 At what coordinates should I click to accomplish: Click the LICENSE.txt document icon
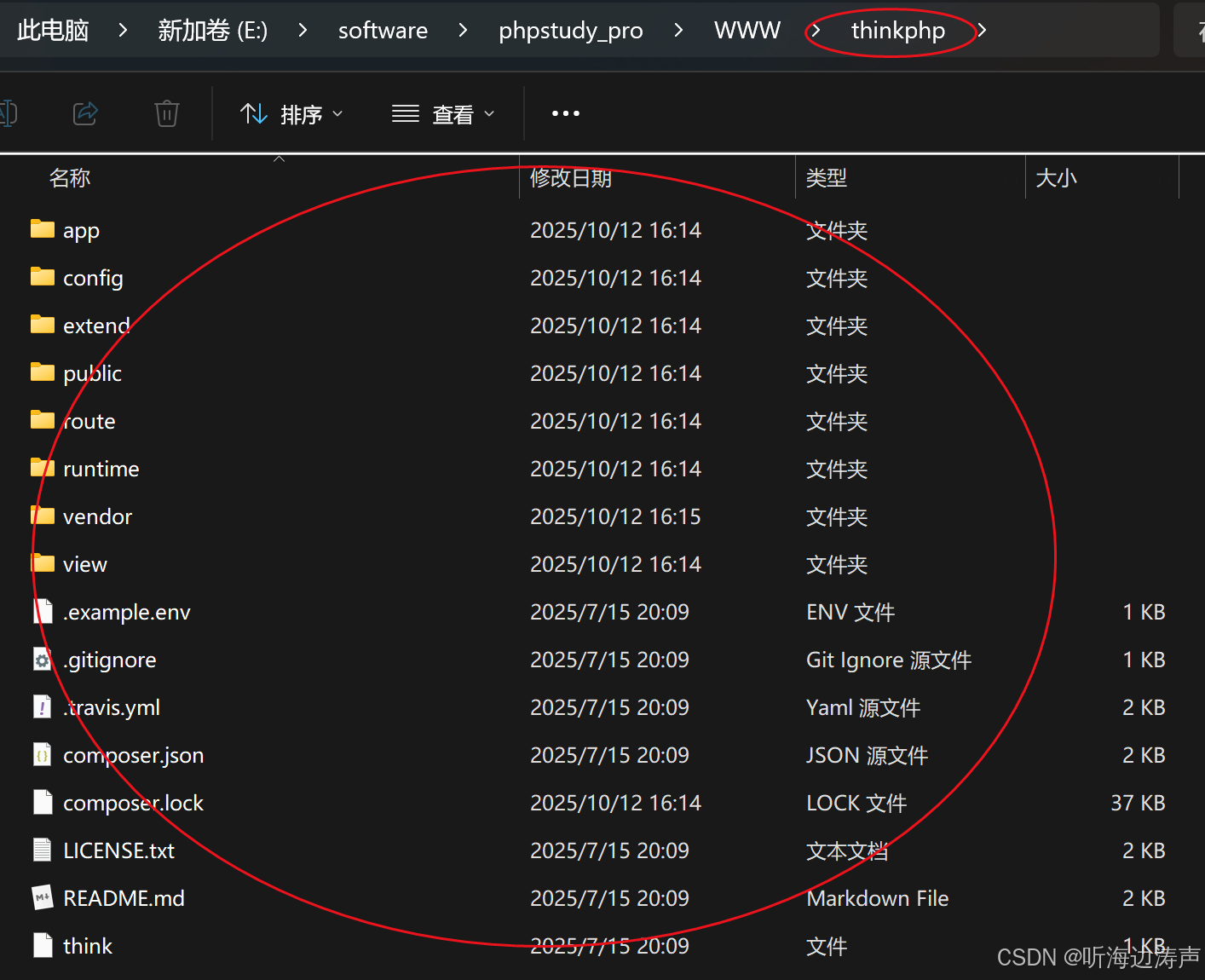click(43, 850)
